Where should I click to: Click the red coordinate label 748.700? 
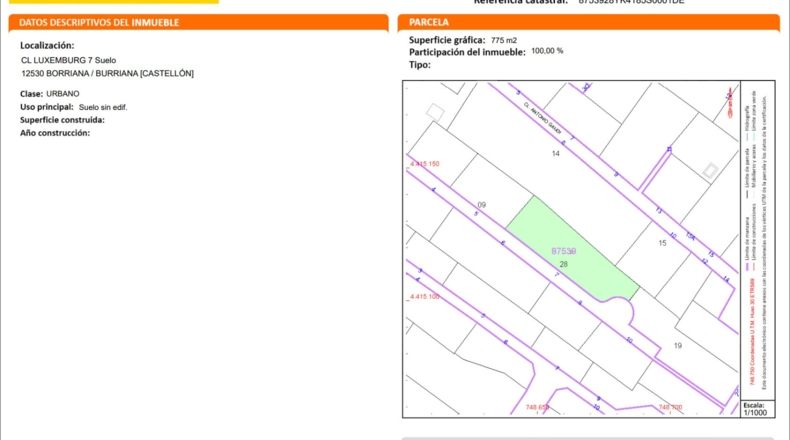670,407
